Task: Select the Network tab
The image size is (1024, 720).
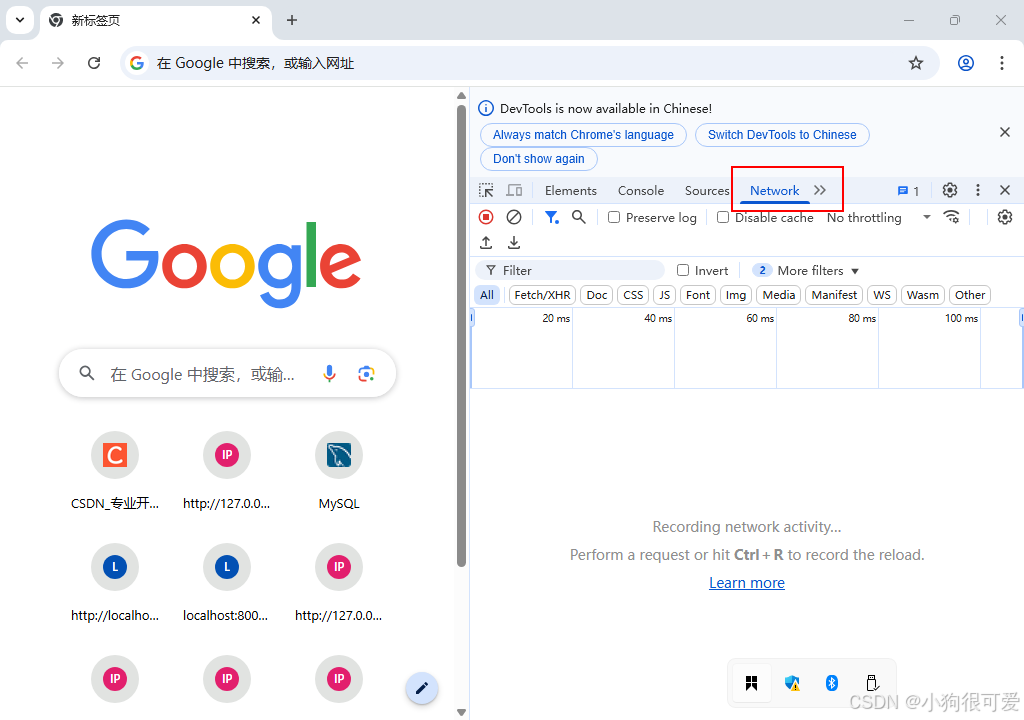Action: tap(775, 190)
